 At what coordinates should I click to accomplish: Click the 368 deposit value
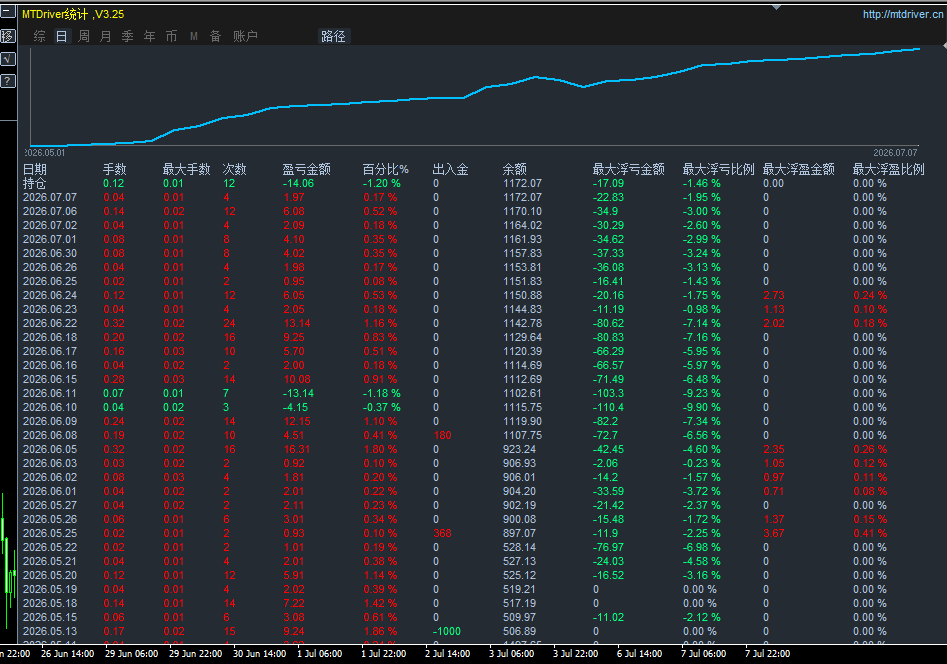pyautogui.click(x=443, y=533)
